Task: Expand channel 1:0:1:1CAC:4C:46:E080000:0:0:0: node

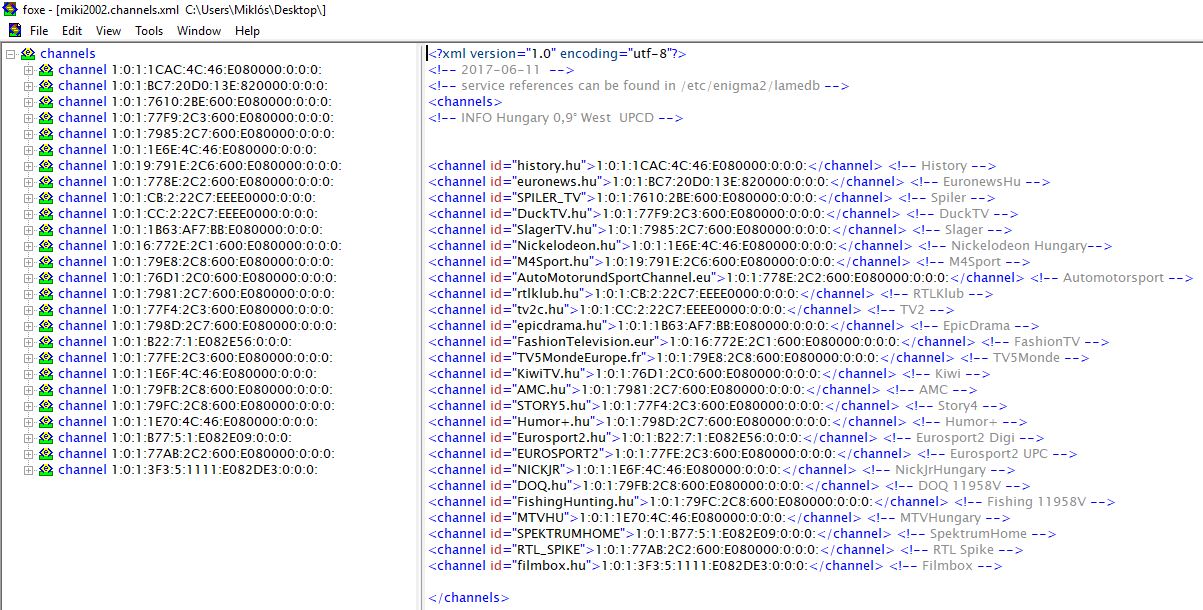Action: (x=29, y=70)
